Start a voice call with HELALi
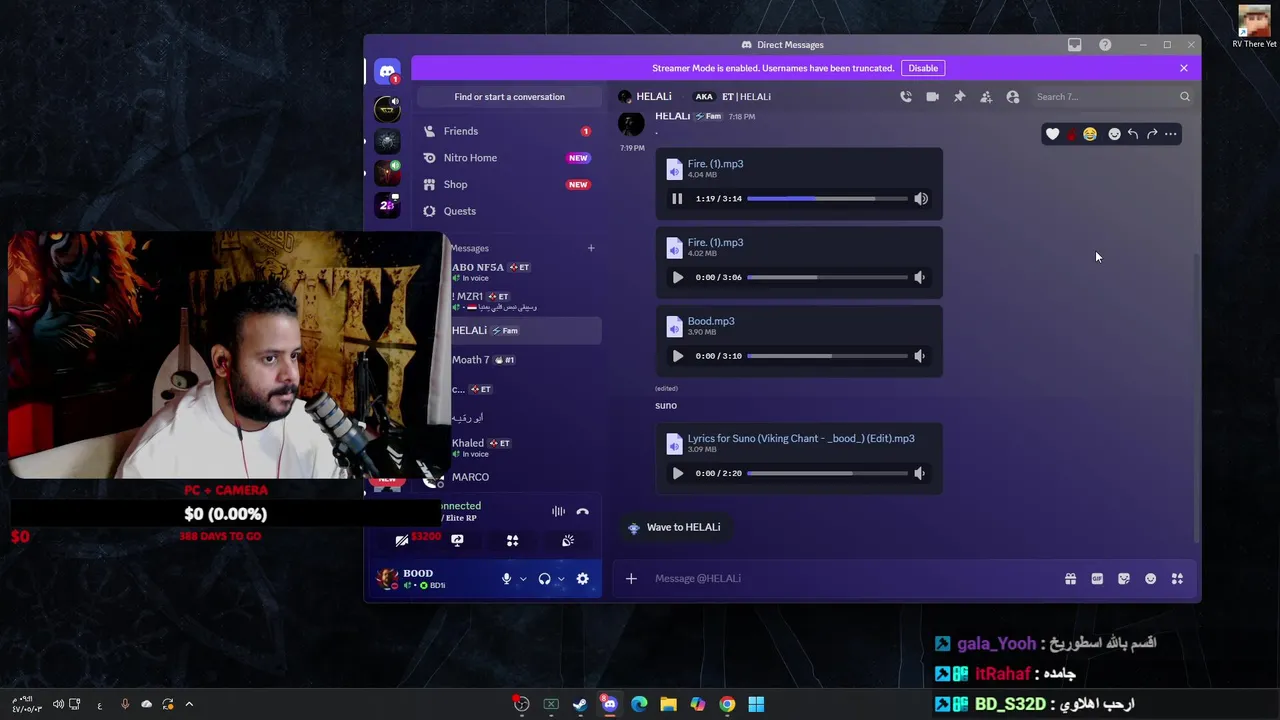The width and height of the screenshot is (1280, 720). coord(905,97)
